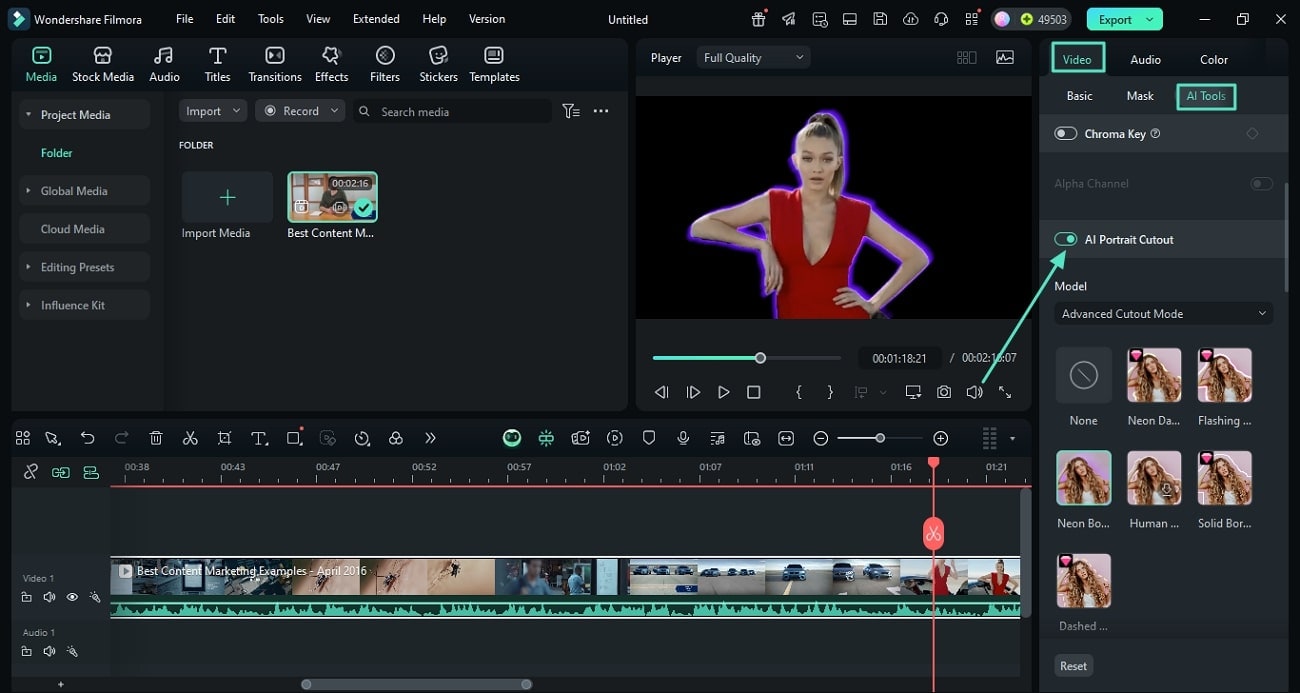The width and height of the screenshot is (1300, 693).
Task: Click the timeline zoom slider handle
Action: click(880, 438)
